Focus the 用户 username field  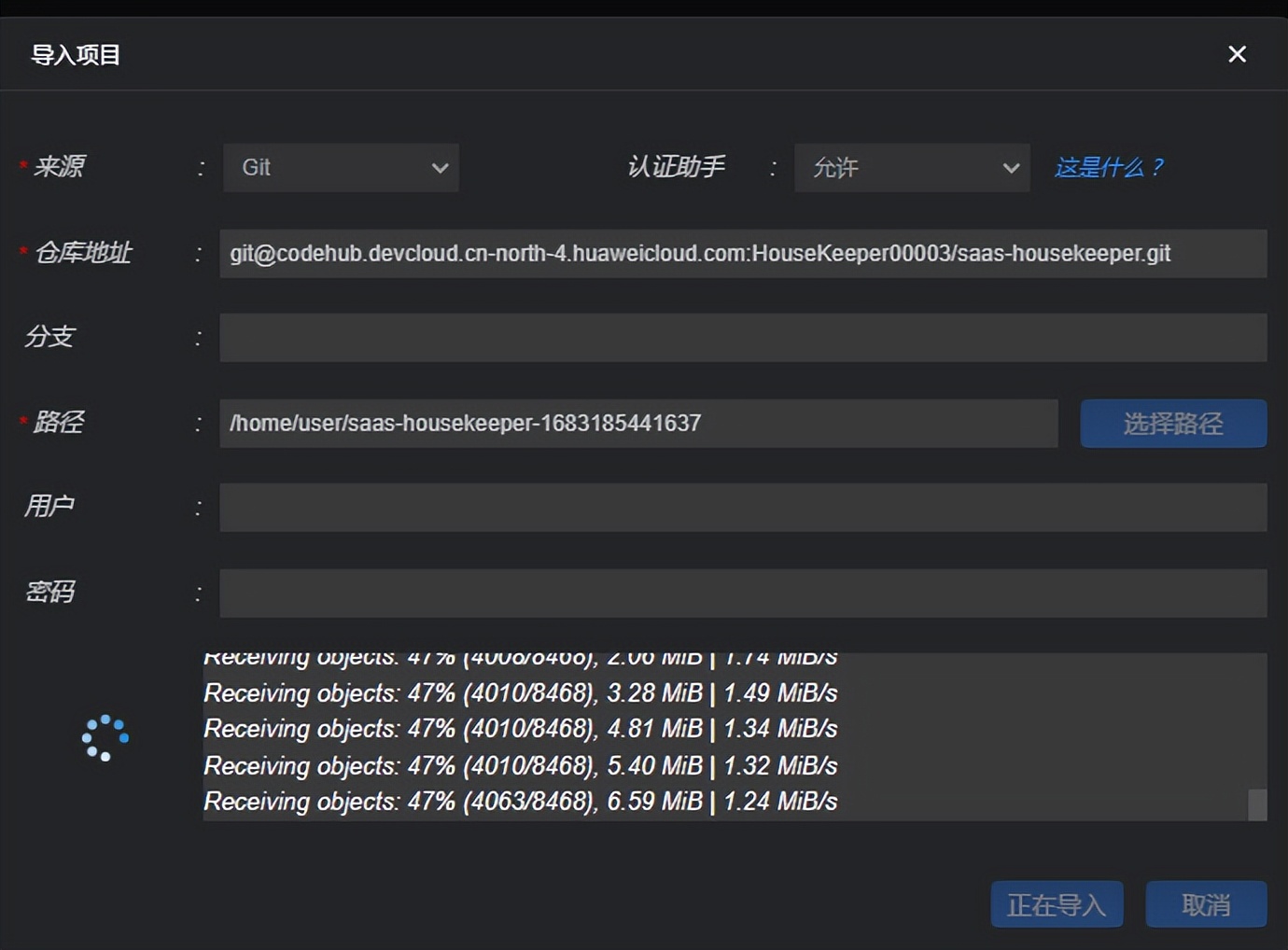point(742,508)
